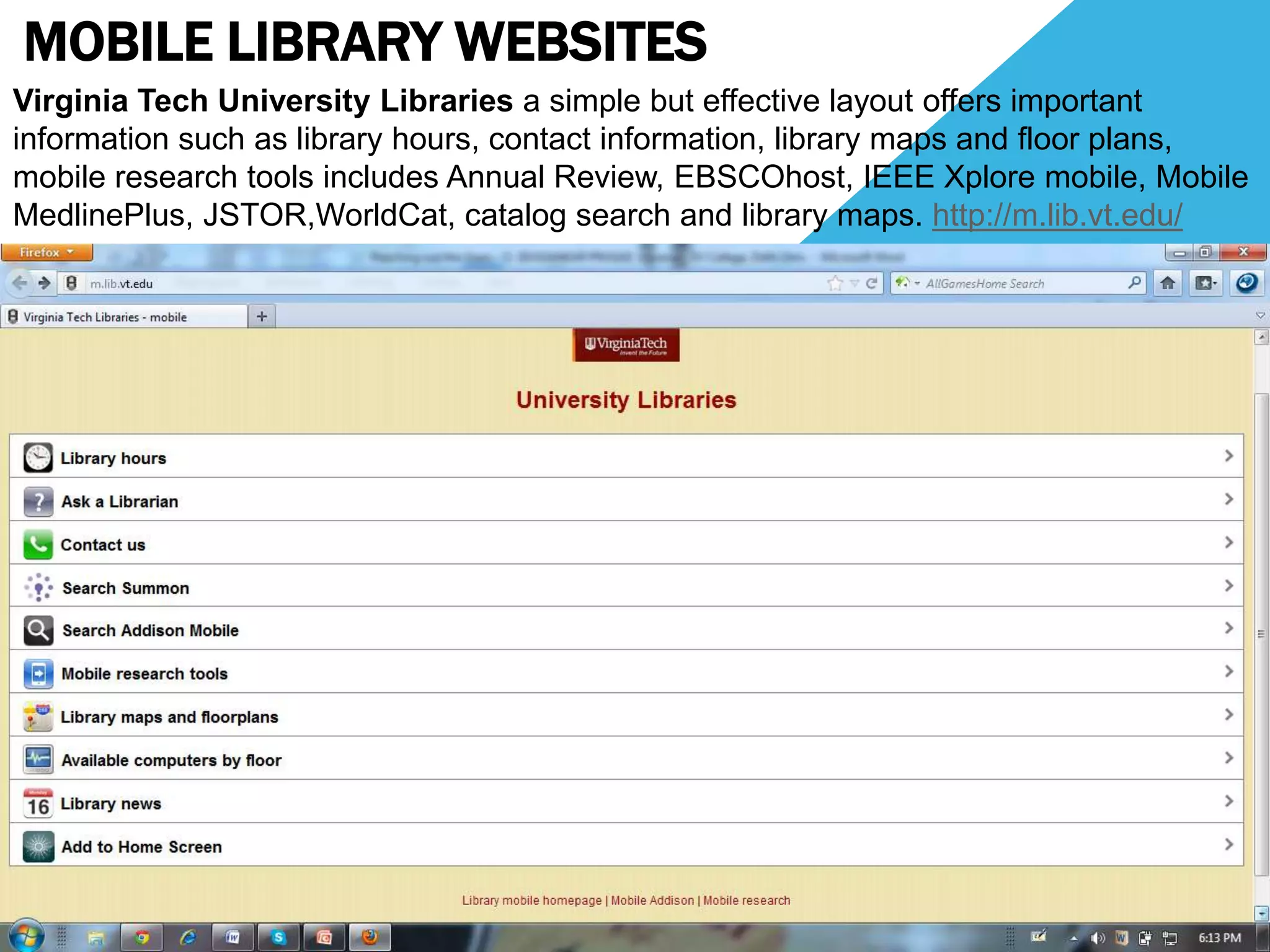The height and width of the screenshot is (952, 1270).
Task: Click the Firefox forward arrow
Action: point(44,283)
